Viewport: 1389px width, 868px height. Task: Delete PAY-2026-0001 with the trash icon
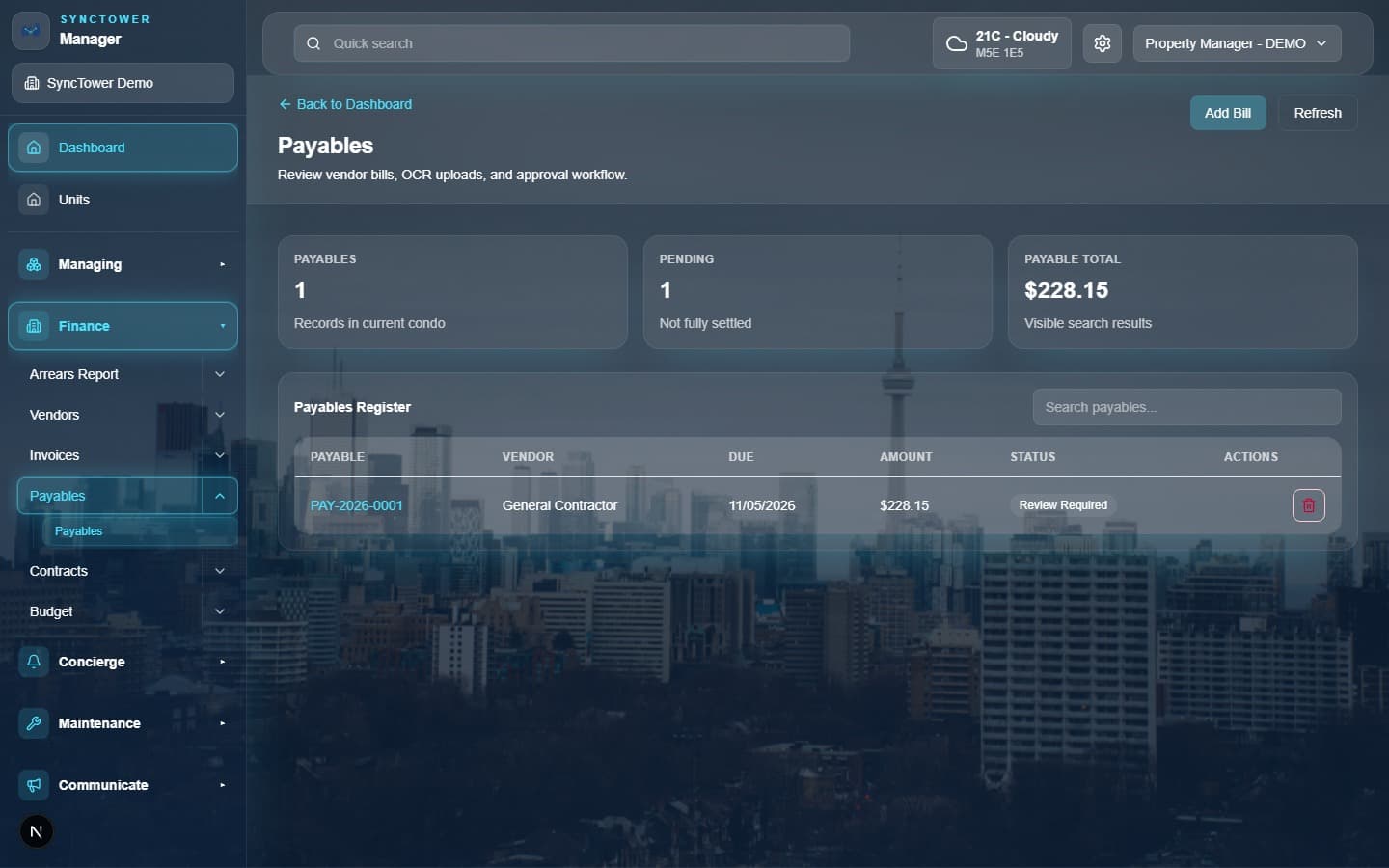1309,505
